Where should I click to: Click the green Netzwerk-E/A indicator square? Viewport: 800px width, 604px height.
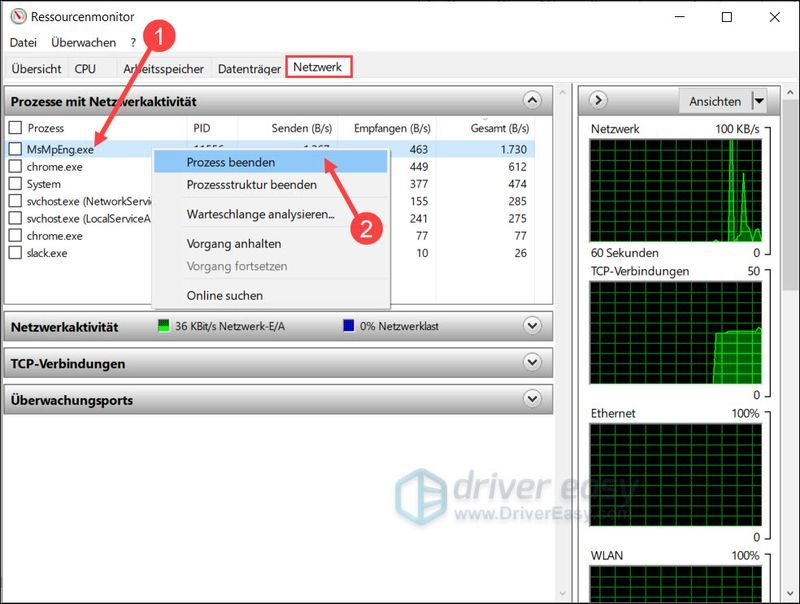[x=163, y=326]
